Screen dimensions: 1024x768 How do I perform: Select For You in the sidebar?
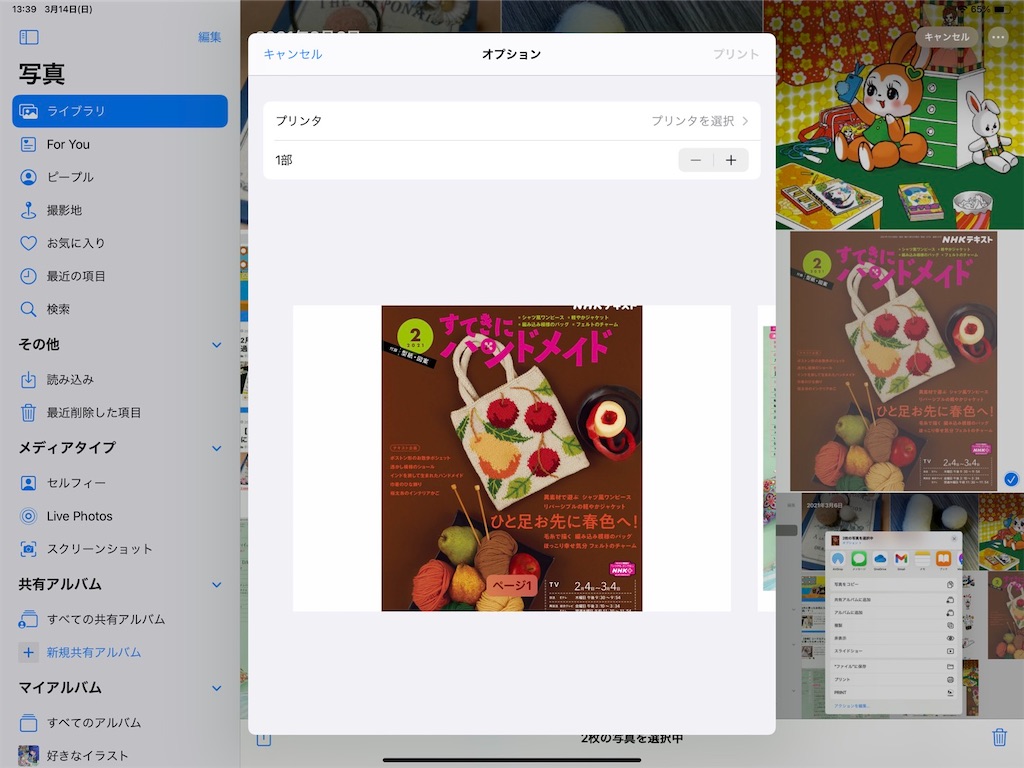[x=120, y=144]
